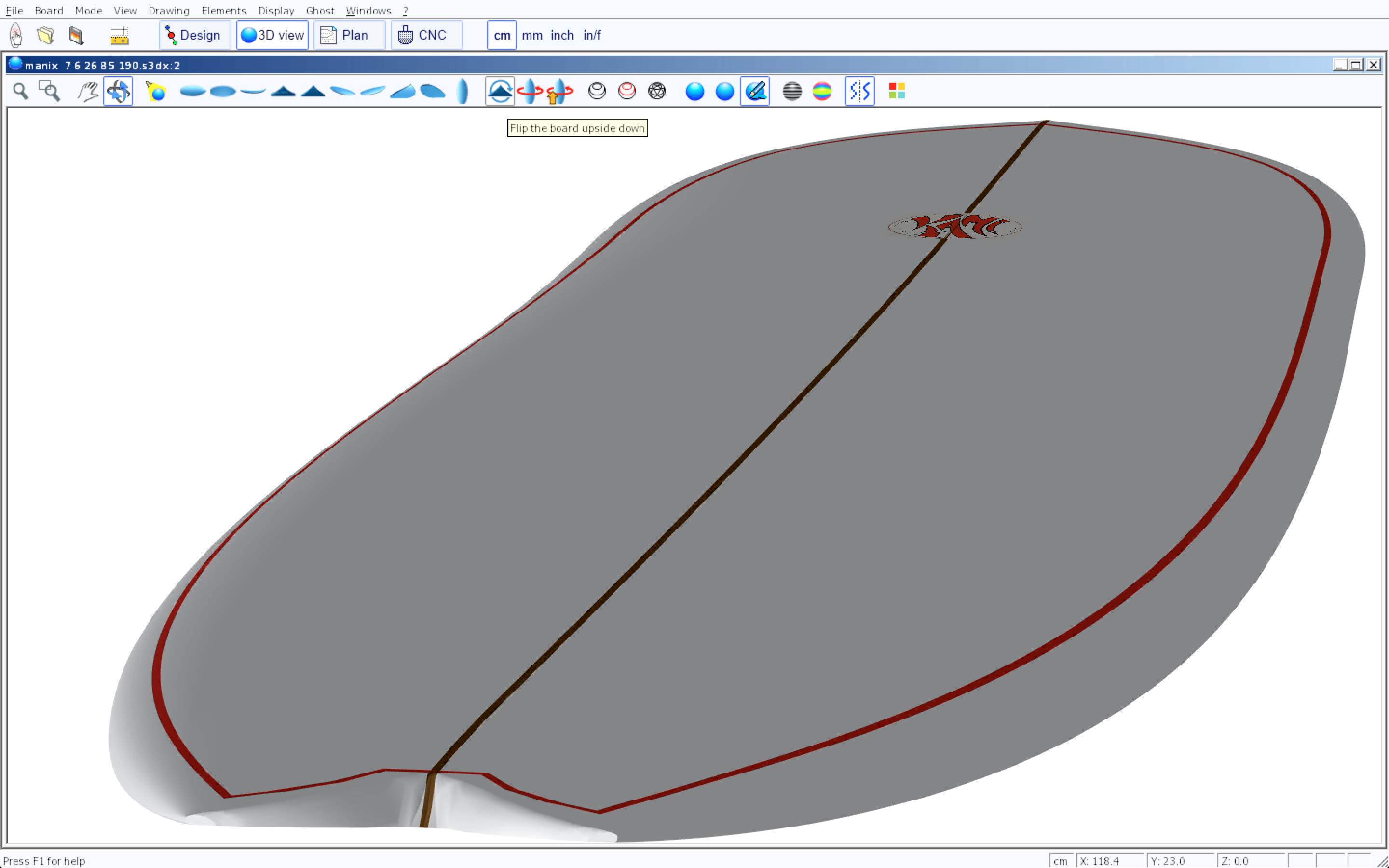The image size is (1389, 868).
Task: Click the wireframe mesh sphere icon
Action: click(x=656, y=91)
